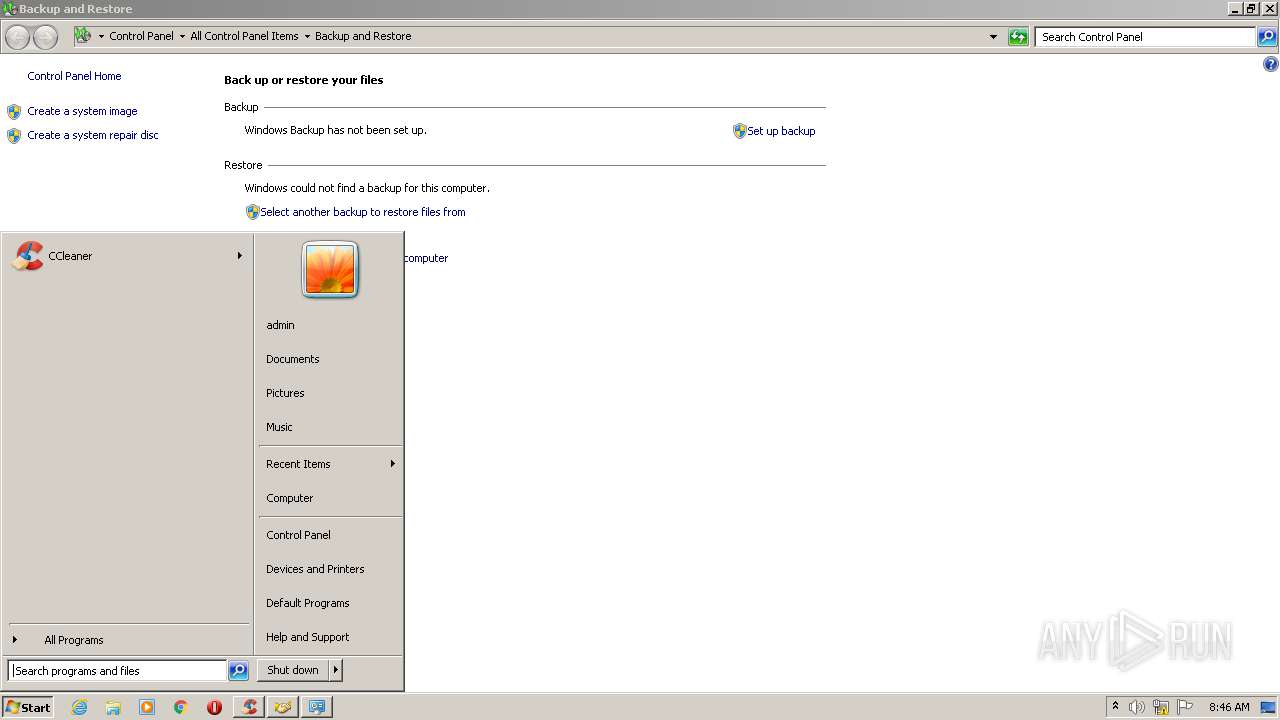Switch to the handshake icon taskbar app
Screen dimensions: 1280x720
click(283, 707)
